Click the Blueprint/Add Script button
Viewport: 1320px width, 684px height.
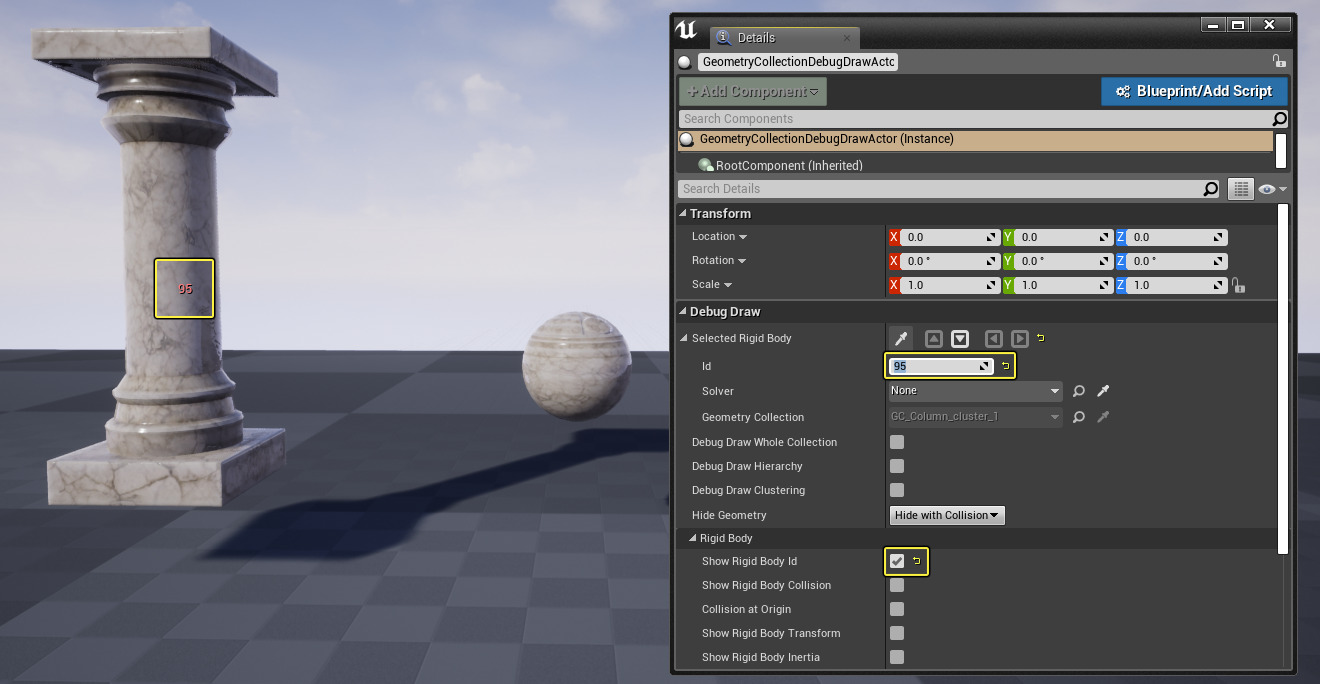(1193, 91)
